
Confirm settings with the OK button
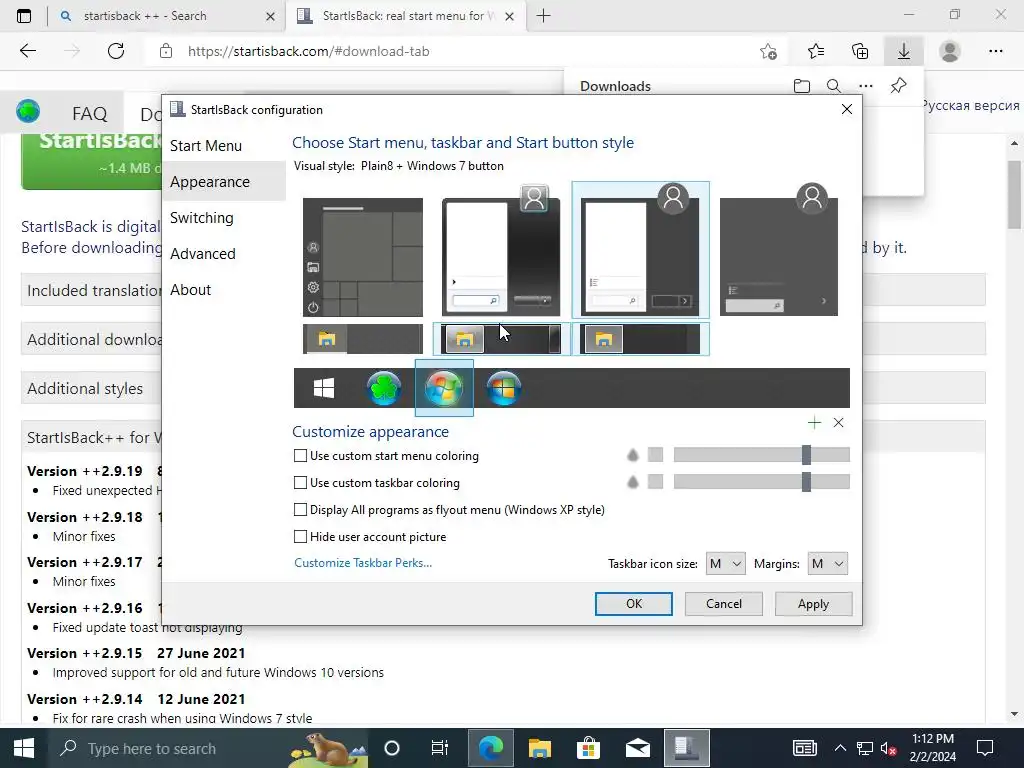click(633, 604)
